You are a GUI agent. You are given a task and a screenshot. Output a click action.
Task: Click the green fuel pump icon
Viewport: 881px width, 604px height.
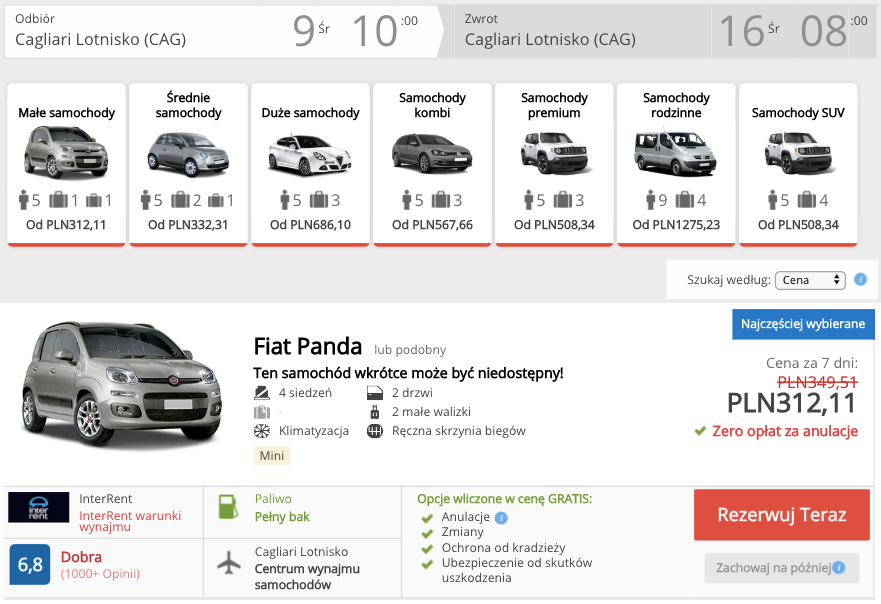coord(228,507)
